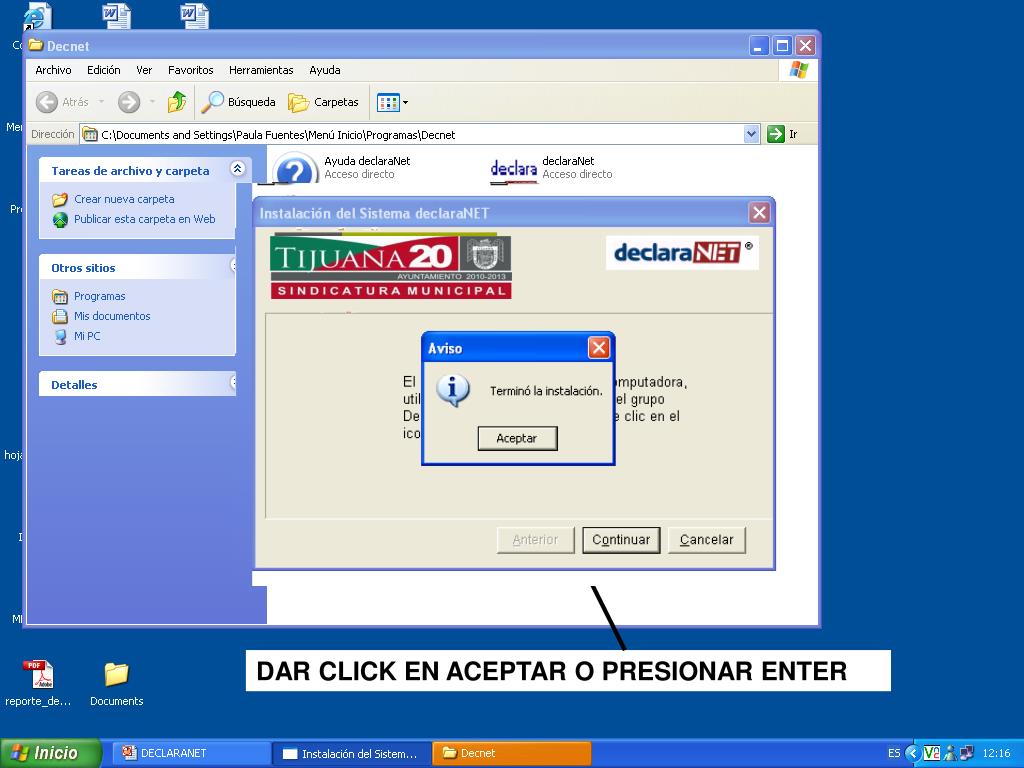Screen dimensions: 1024x768
Task: Click the disabled Anterior button
Action: (536, 540)
